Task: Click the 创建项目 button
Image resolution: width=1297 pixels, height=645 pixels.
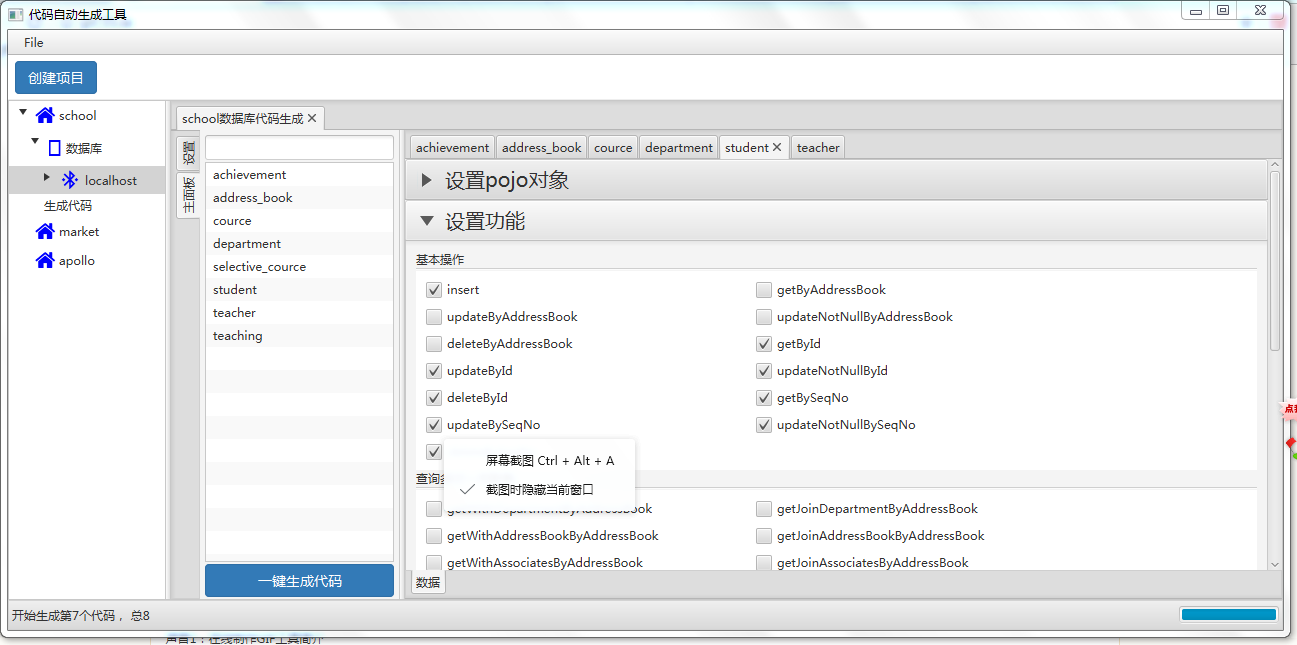Action: [56, 78]
